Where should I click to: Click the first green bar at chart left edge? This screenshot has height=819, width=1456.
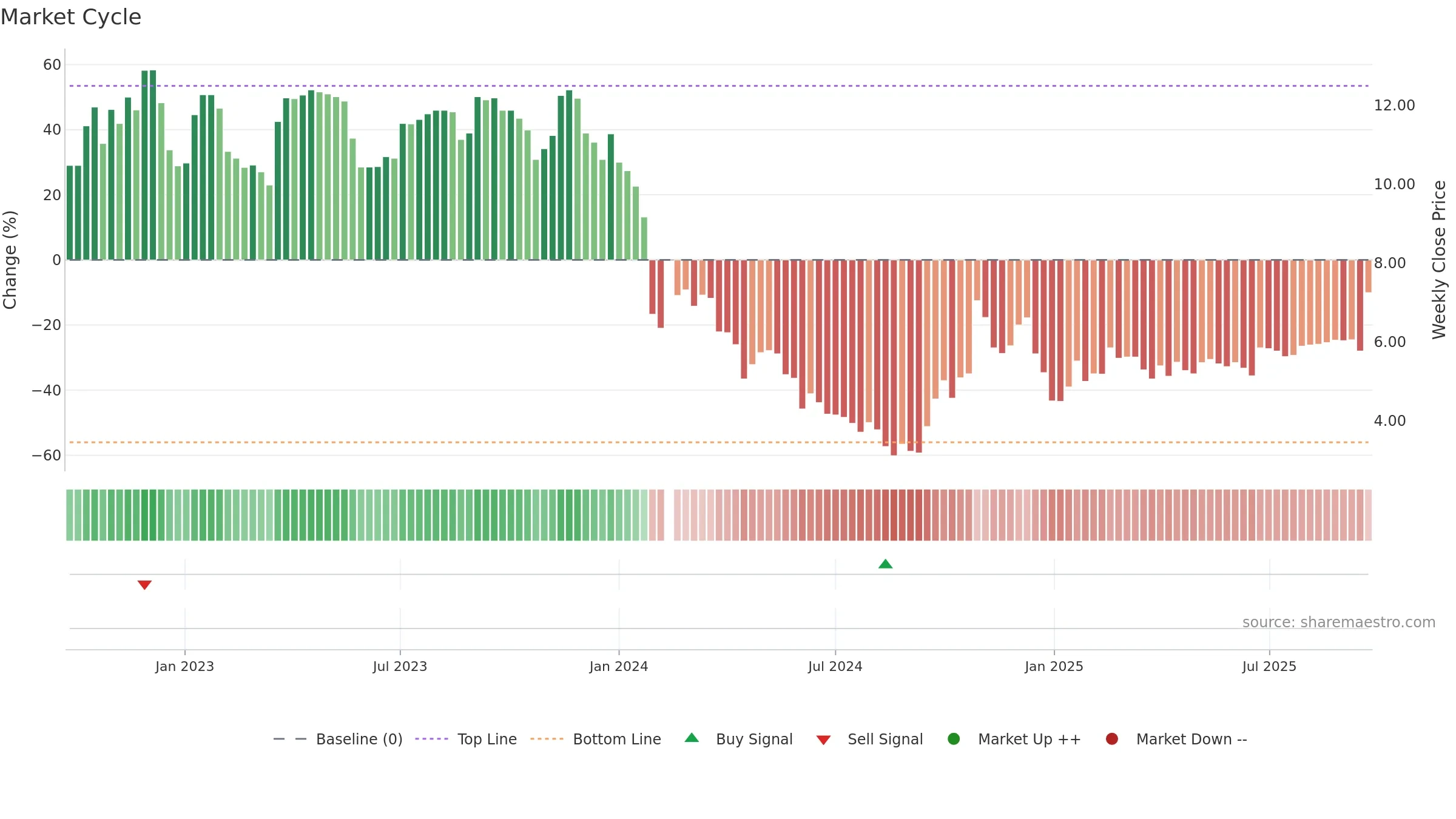pos(70,213)
